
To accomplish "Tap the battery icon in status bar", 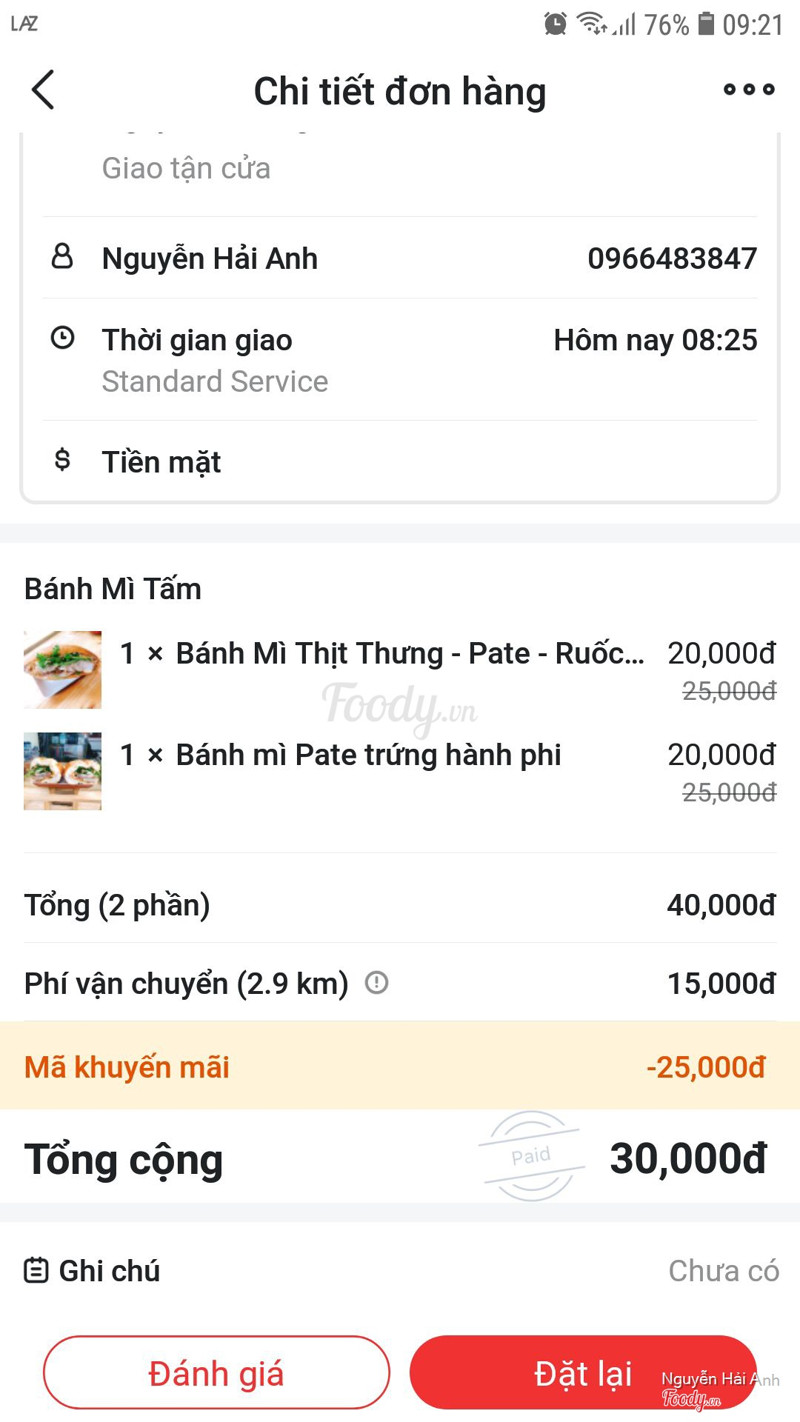I will (706, 24).
